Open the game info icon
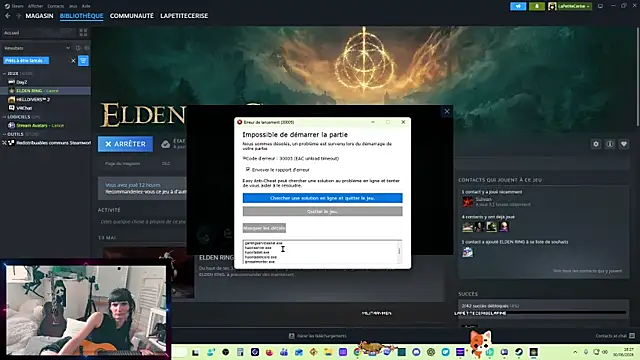Screen dimensions: 640x360 [610, 144]
